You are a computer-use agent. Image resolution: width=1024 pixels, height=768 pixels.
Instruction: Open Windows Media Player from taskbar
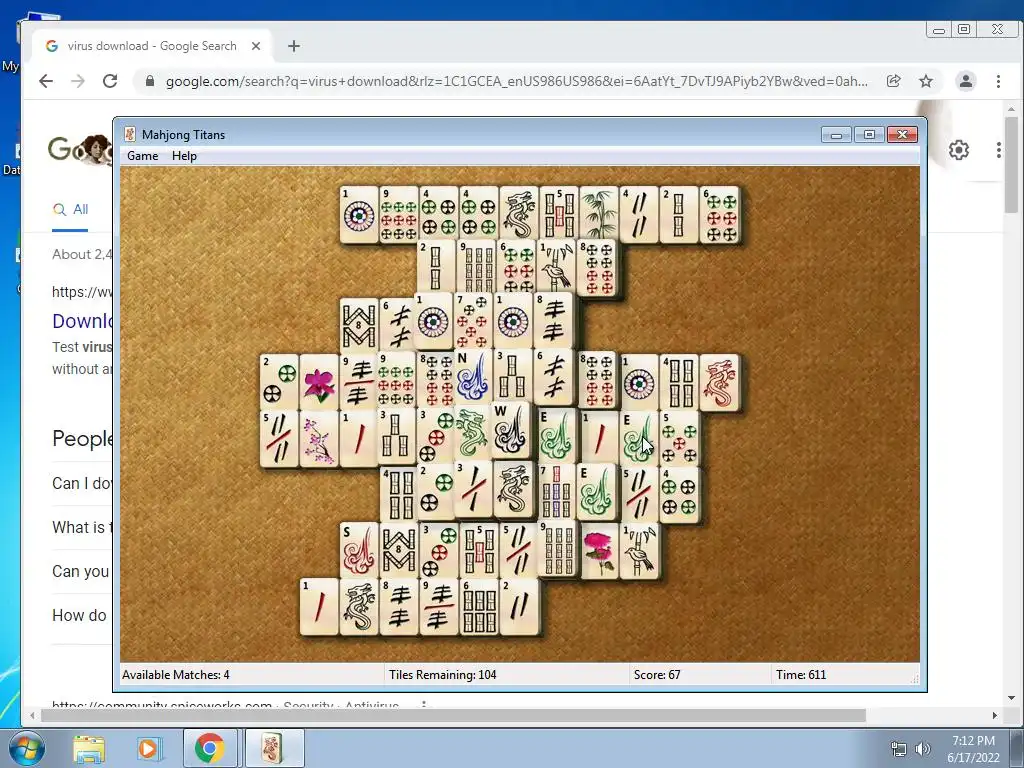coord(148,749)
